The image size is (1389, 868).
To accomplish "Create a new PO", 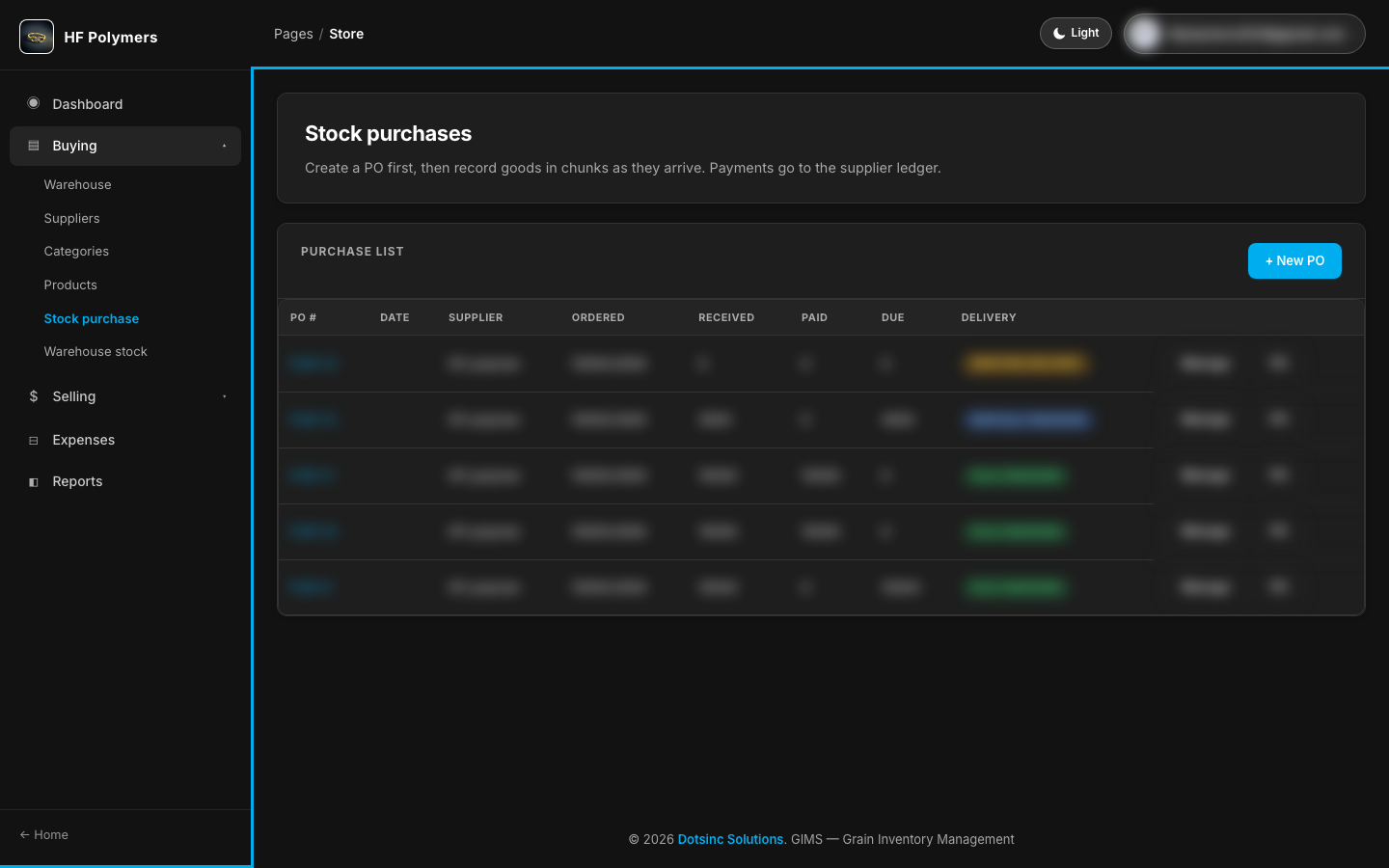I will point(1294,260).
